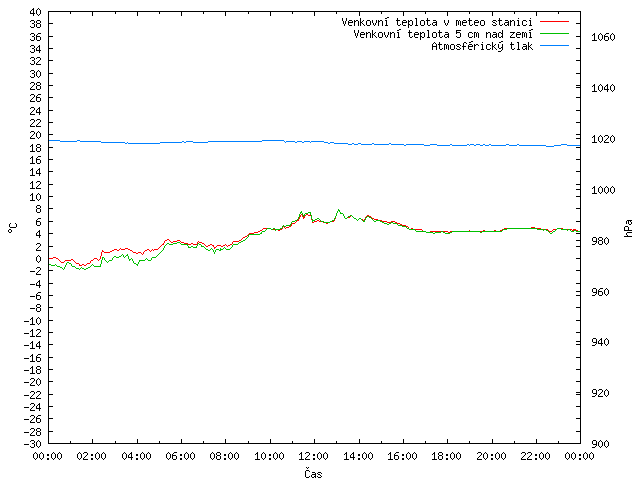Click the x-axis title 'Čas'
Screen dimensions: 640x480
(x=313, y=473)
